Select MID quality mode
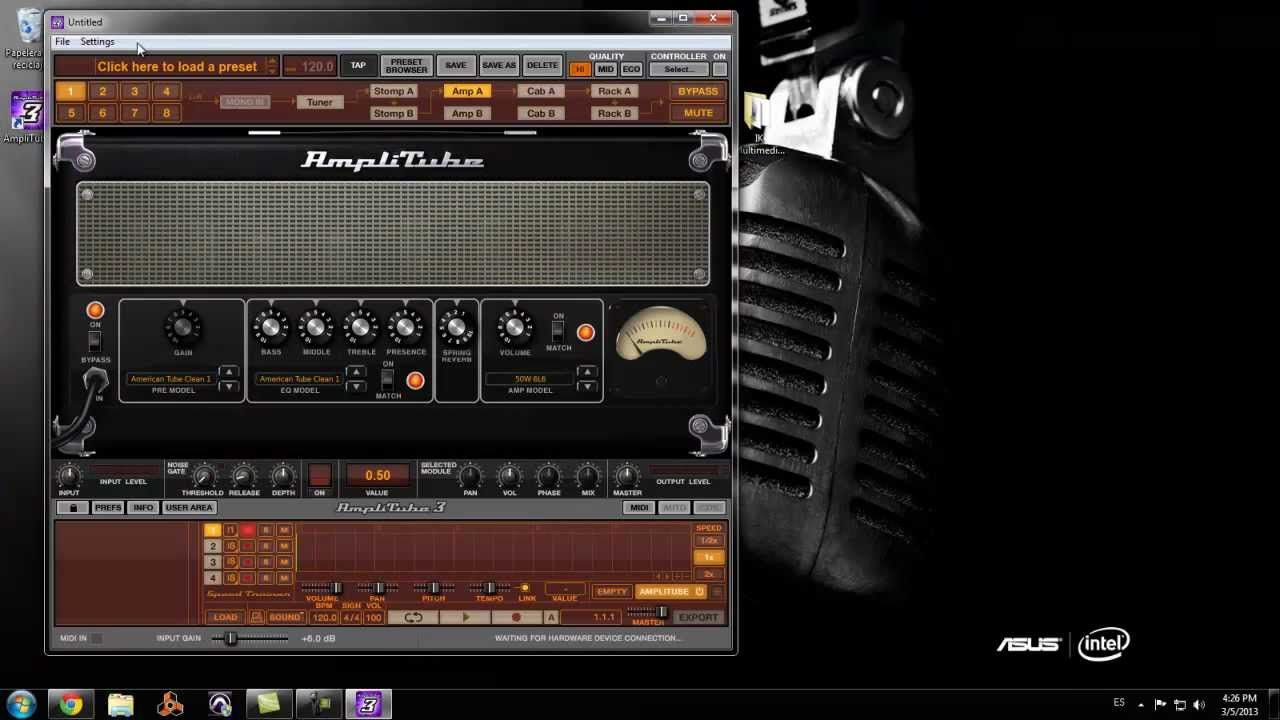The width and height of the screenshot is (1280, 720). (605, 70)
